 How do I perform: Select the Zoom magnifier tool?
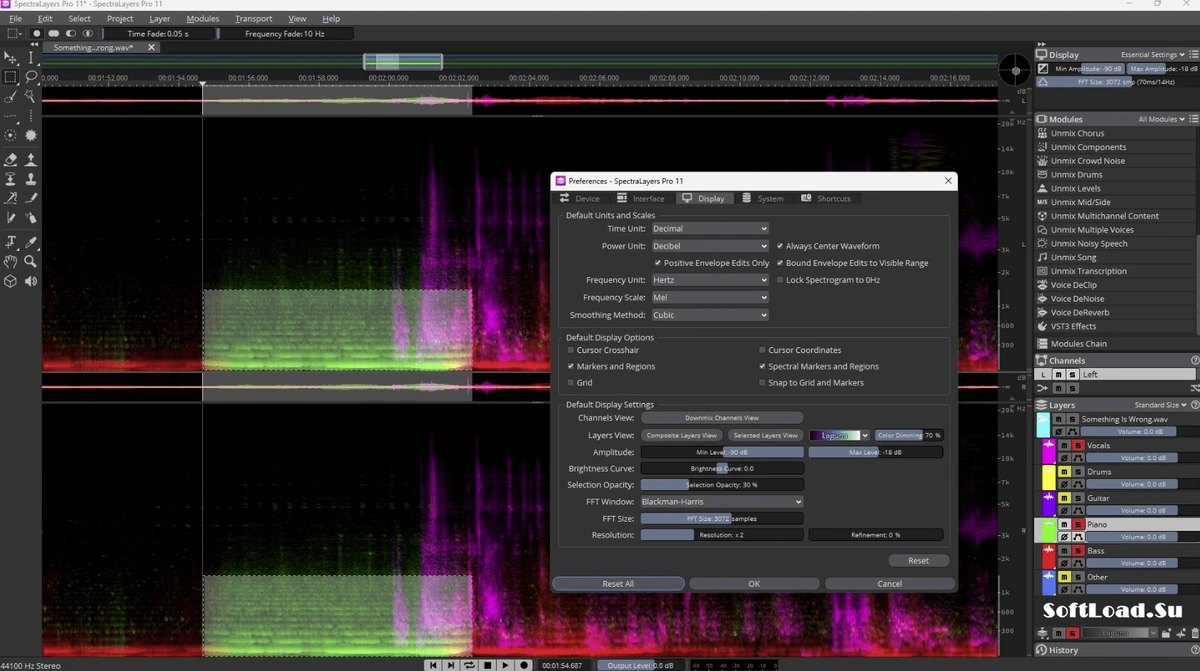tap(31, 261)
